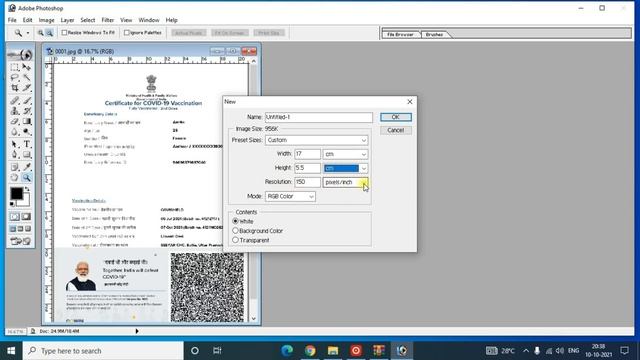Select the History Brush tool

27,111
